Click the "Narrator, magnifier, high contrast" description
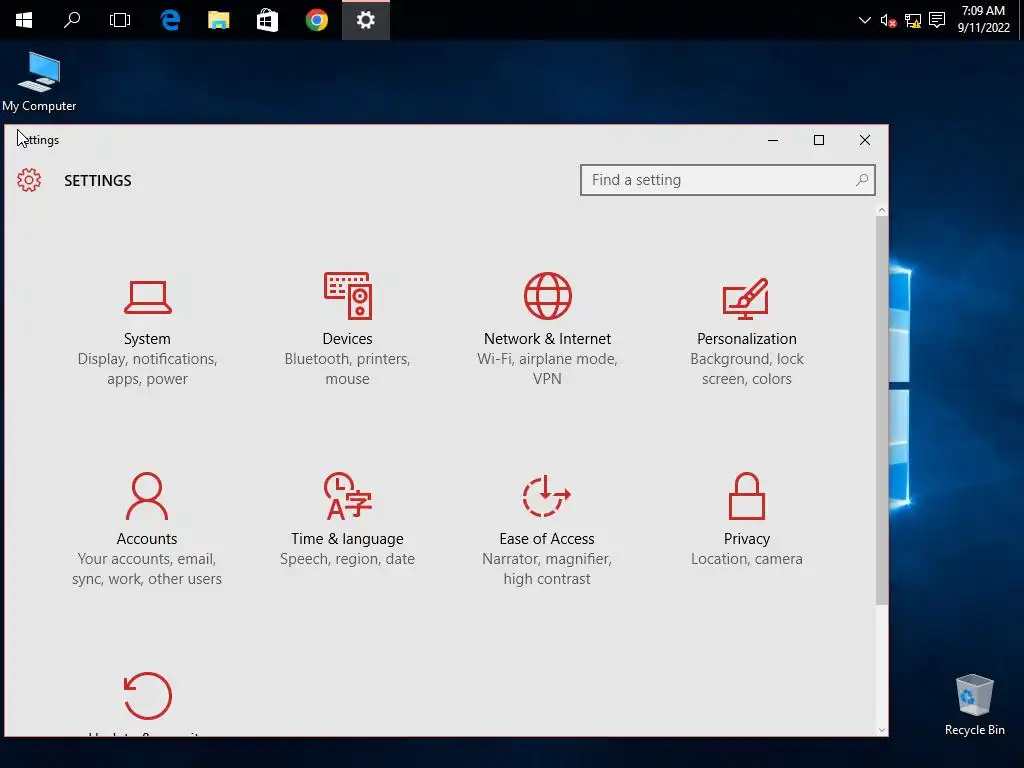The image size is (1024, 768). [x=547, y=569]
